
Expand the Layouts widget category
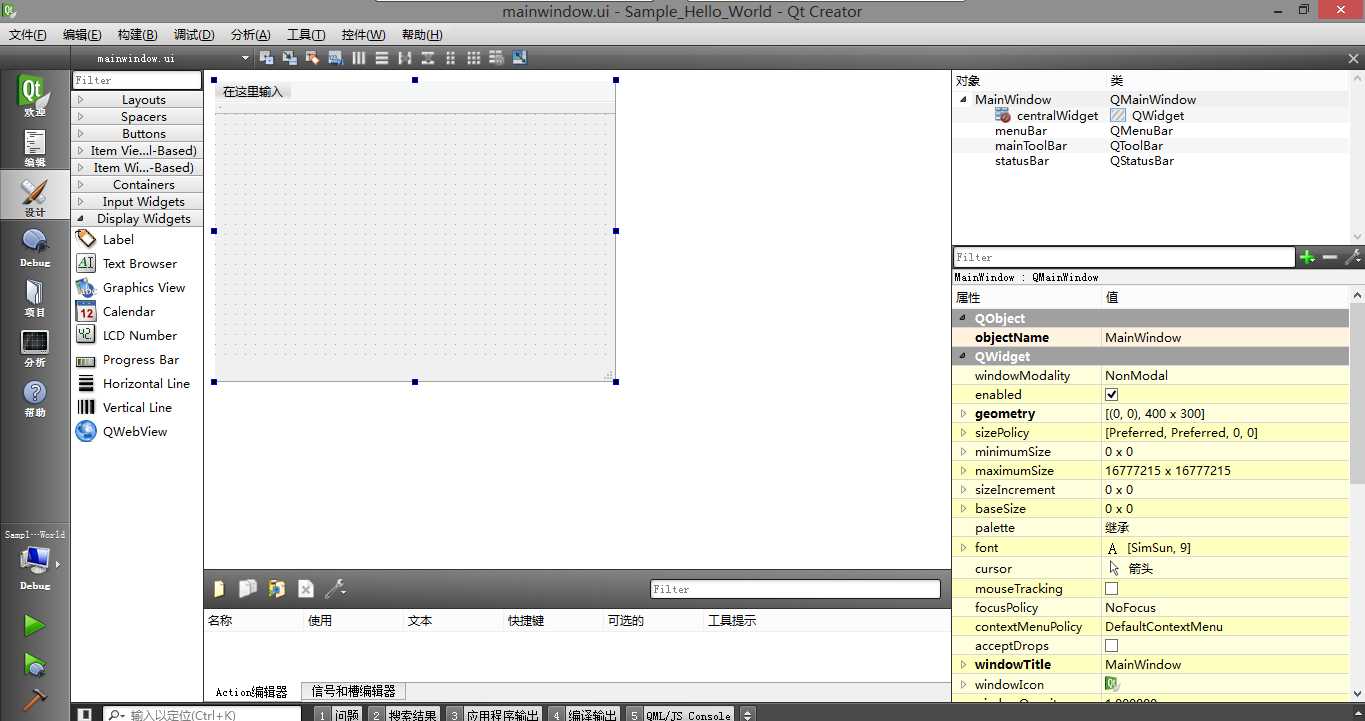[137, 100]
